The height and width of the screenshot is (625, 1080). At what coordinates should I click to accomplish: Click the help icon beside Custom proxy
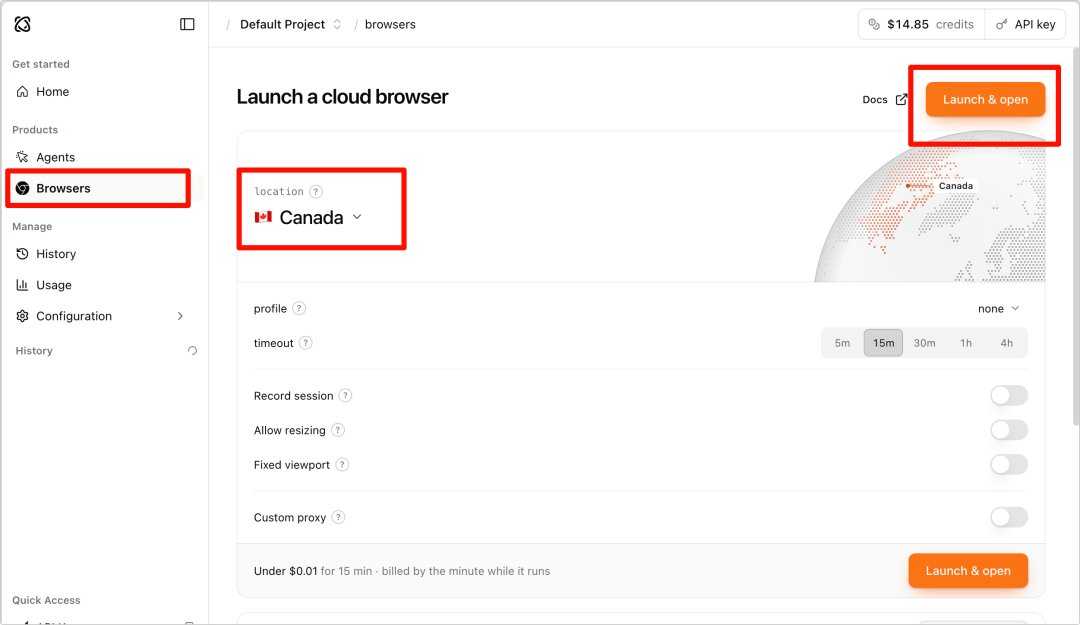point(338,517)
